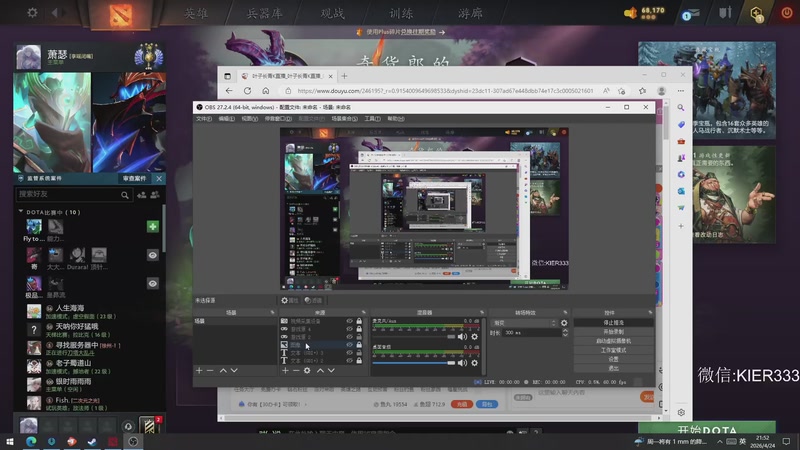
Task: Click OBS Start Recording button (开始录制)
Action: (613, 332)
